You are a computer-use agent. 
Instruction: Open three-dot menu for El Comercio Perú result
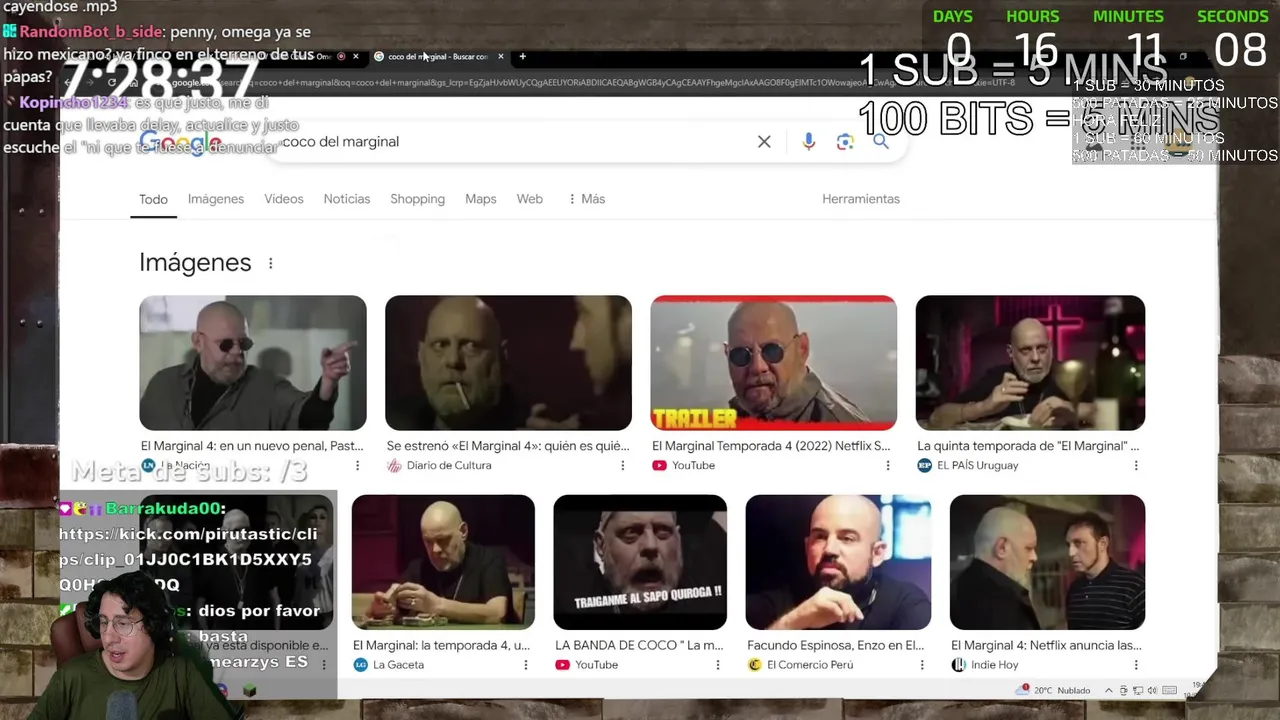pyautogui.click(x=922, y=665)
